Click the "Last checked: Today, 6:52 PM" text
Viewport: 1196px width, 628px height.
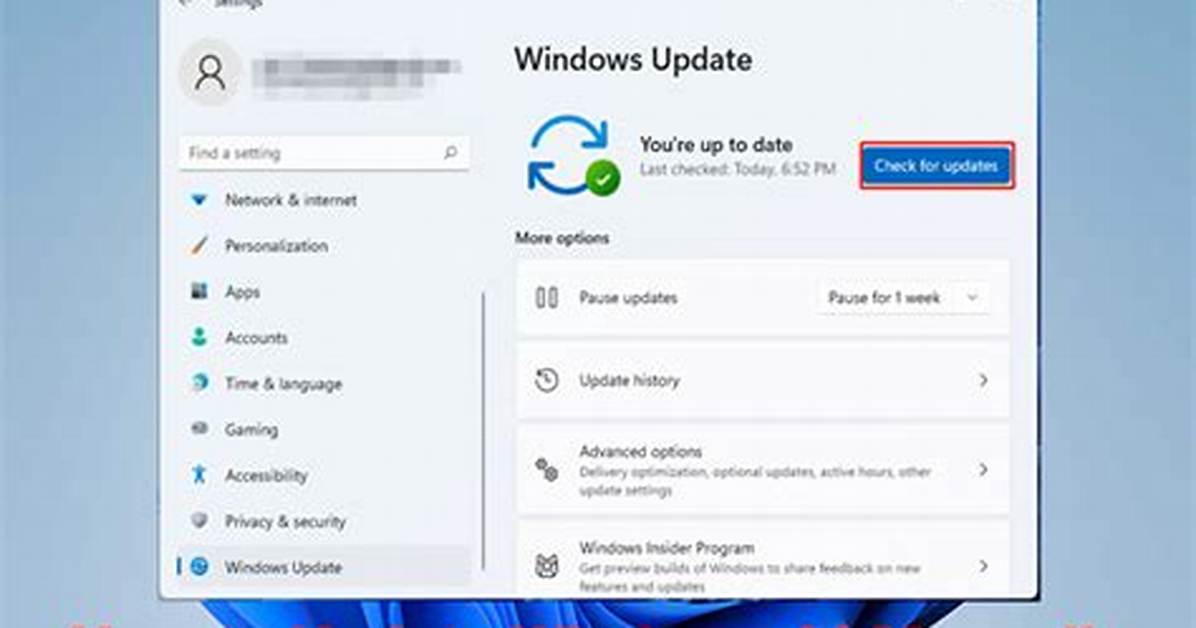point(738,169)
